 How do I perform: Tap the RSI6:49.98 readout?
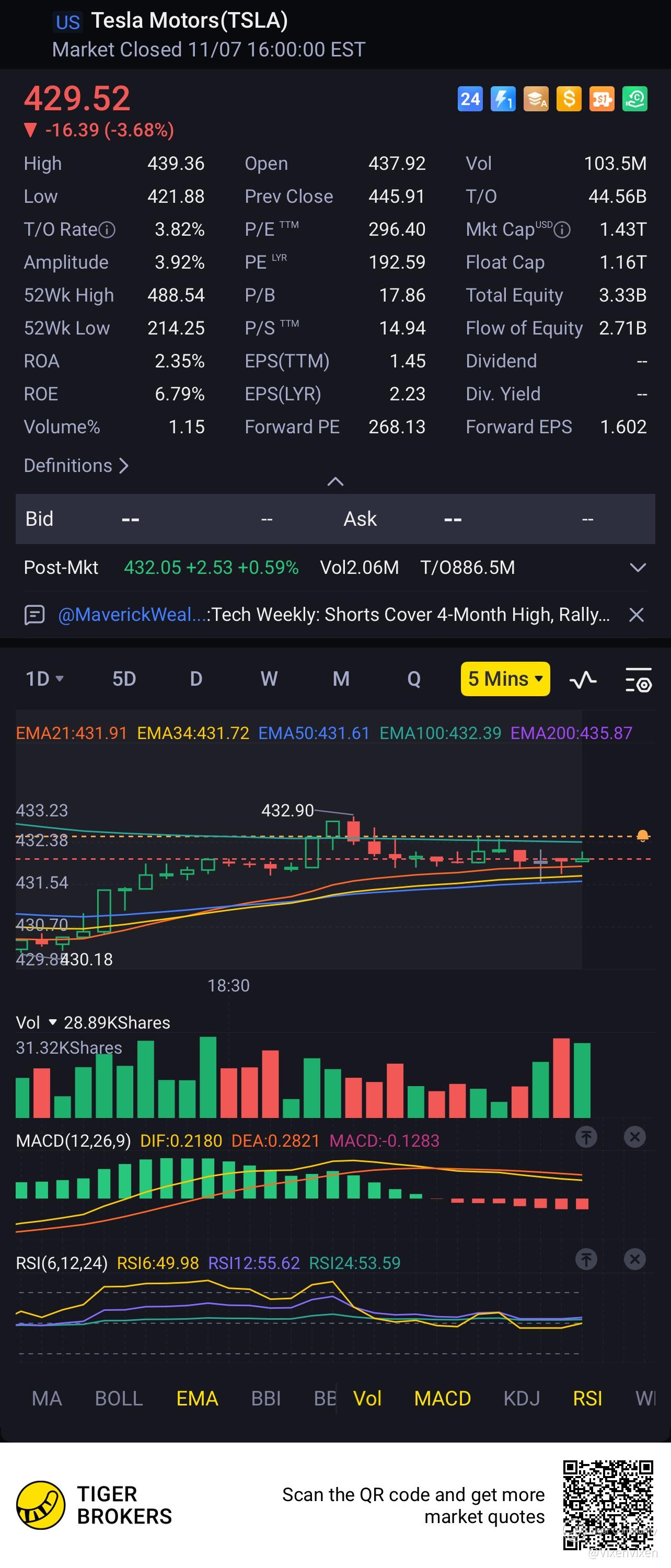(x=158, y=1263)
